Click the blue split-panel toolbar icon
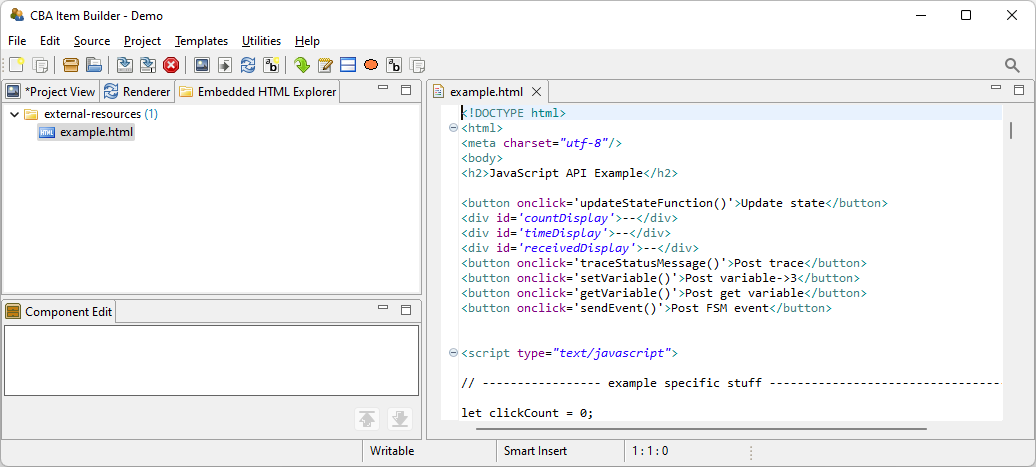The width and height of the screenshot is (1036, 467). [348, 66]
